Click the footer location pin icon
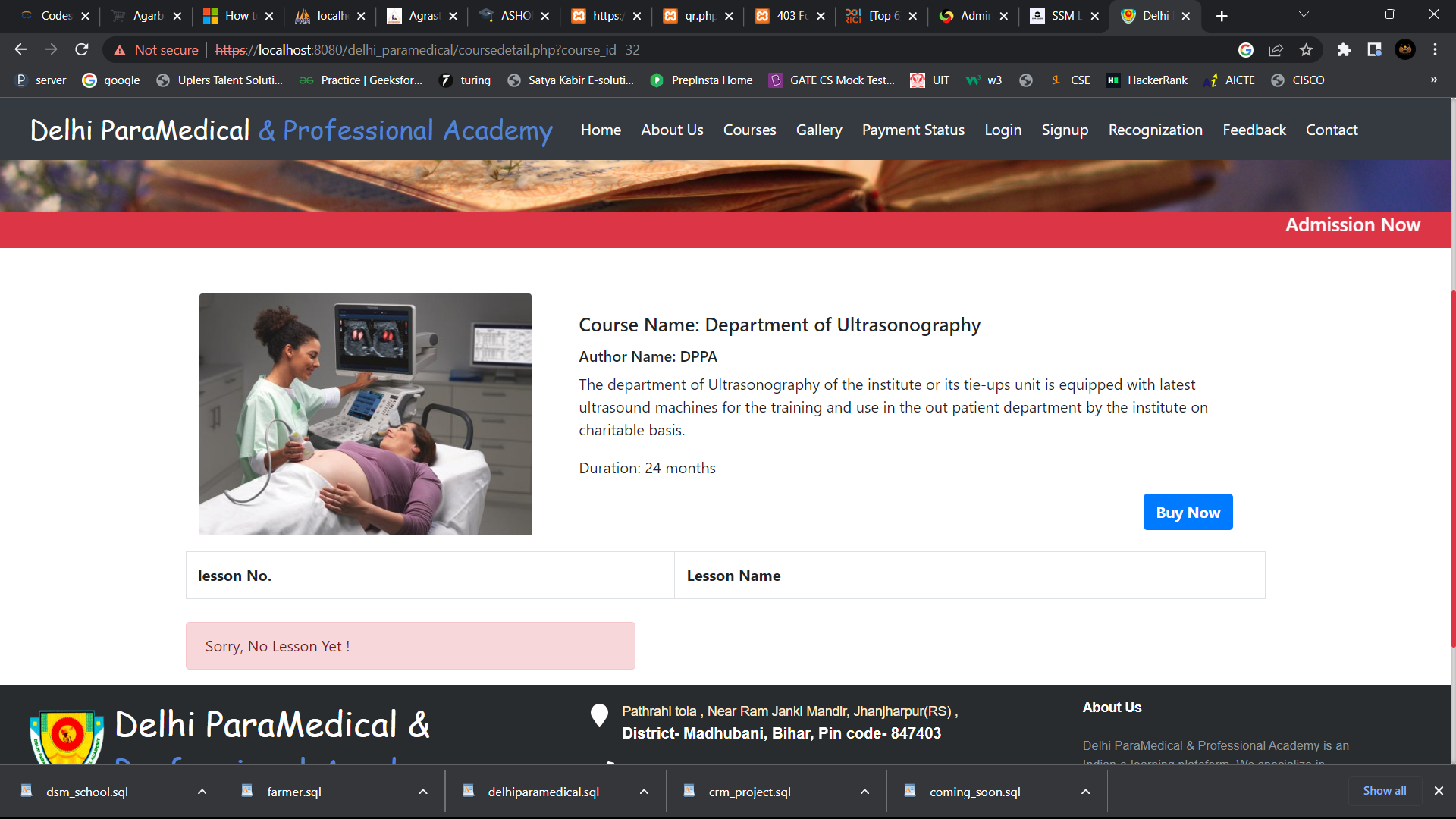 (599, 715)
